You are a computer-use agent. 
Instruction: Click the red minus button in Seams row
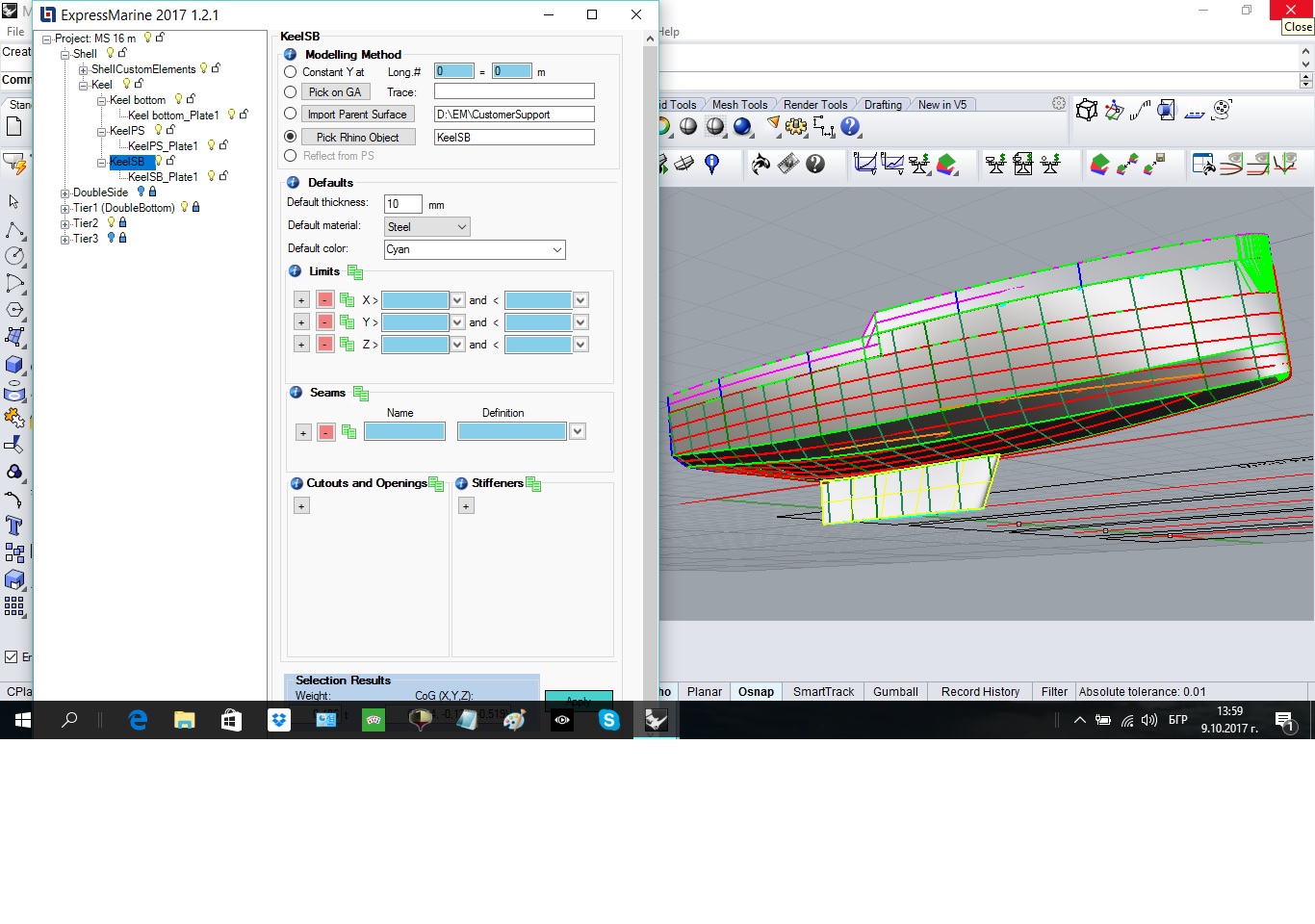(326, 433)
